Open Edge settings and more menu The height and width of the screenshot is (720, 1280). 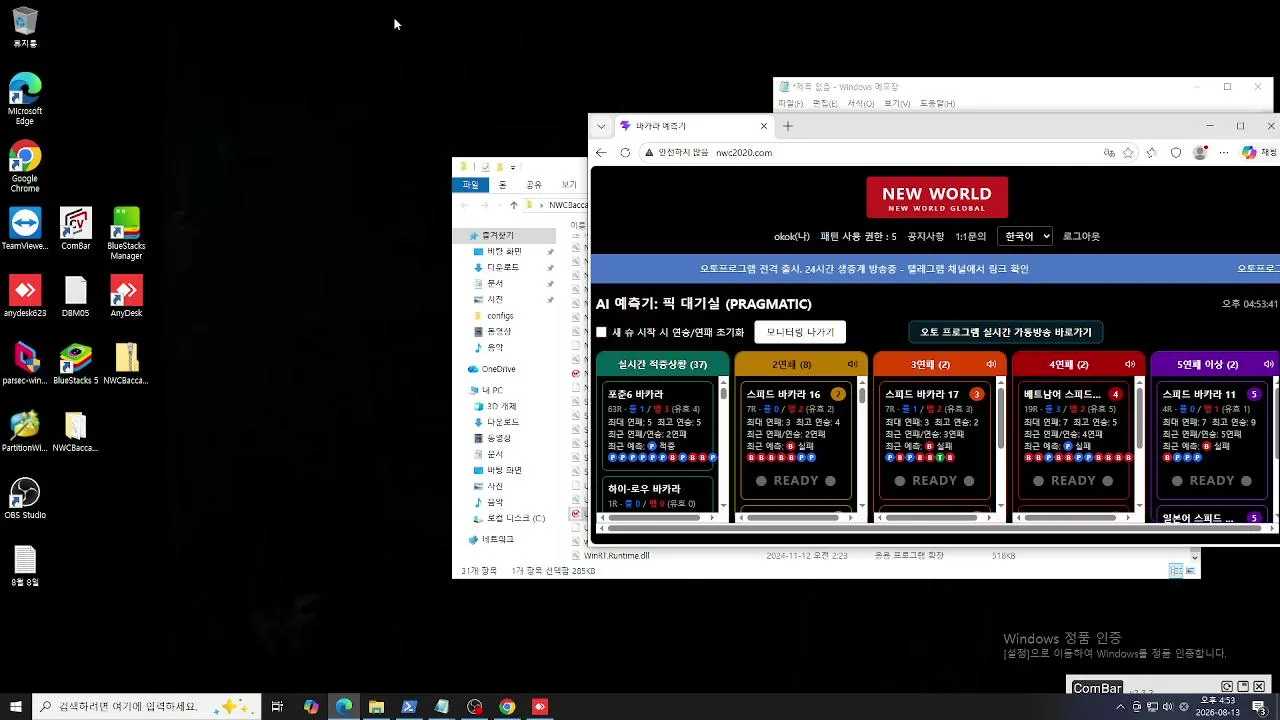[x=1223, y=153]
